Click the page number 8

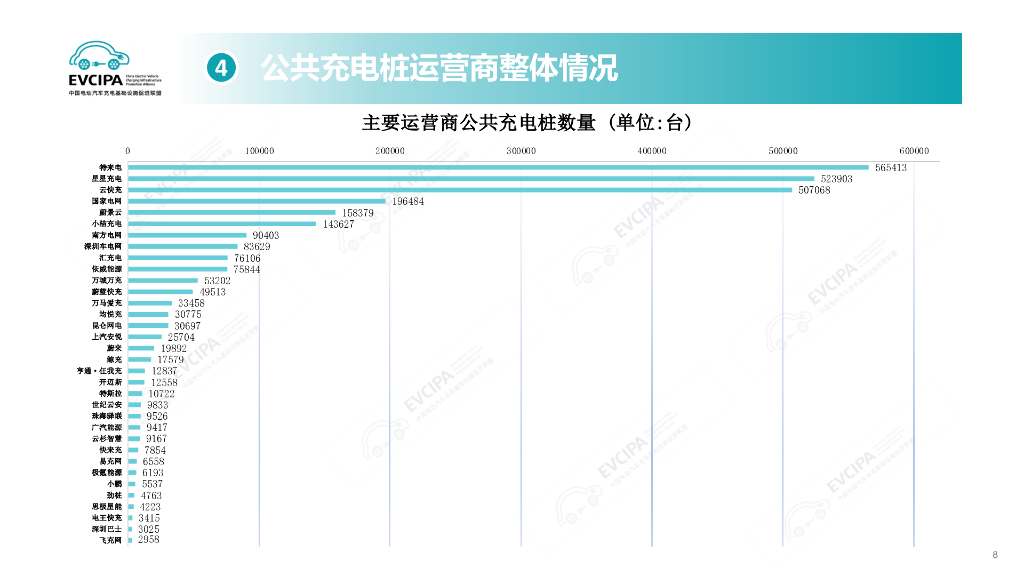tap(995, 553)
